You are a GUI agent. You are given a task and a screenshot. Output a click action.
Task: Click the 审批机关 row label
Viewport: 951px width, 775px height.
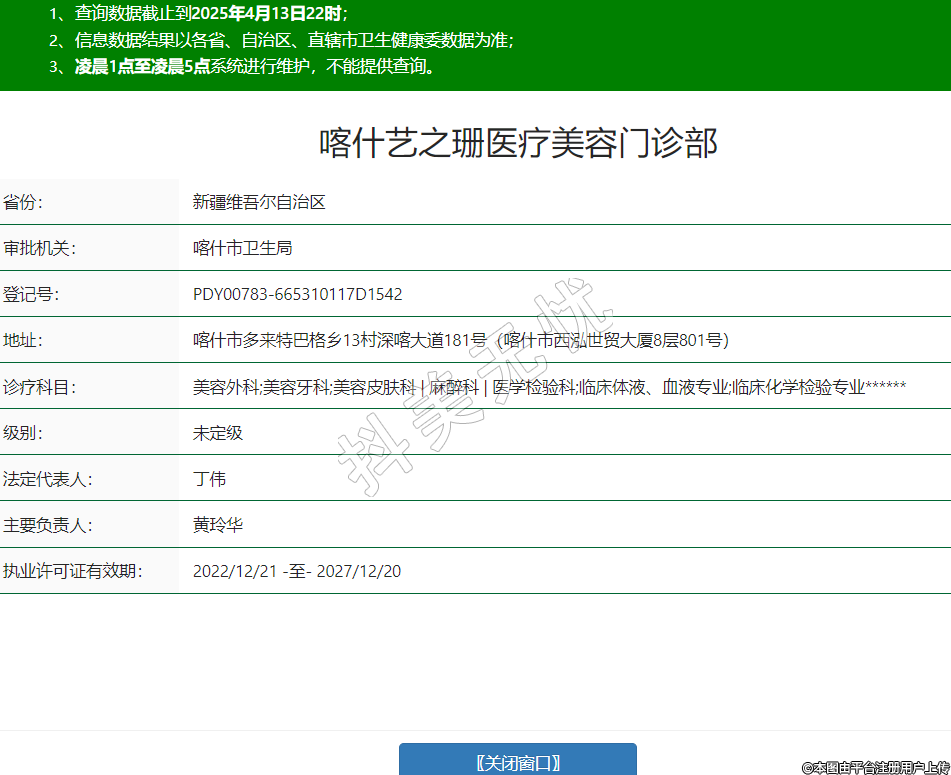click(40, 248)
